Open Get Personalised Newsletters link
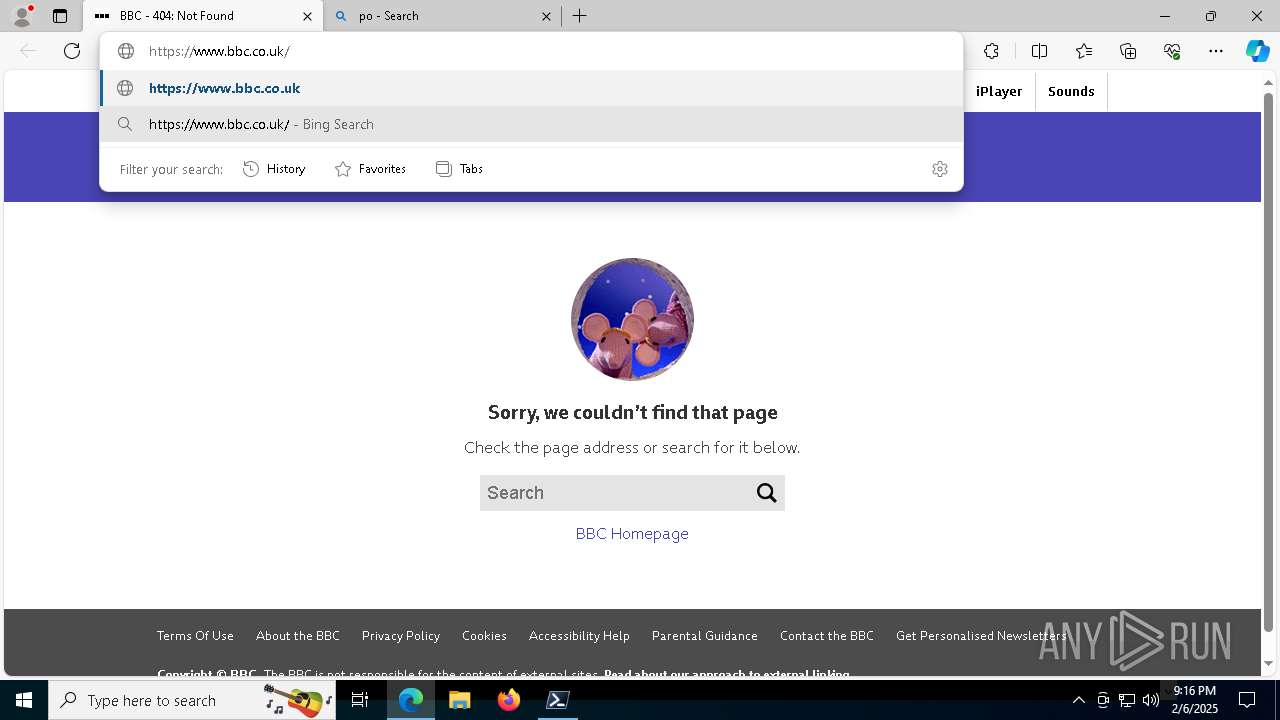The image size is (1280, 720). (981, 636)
